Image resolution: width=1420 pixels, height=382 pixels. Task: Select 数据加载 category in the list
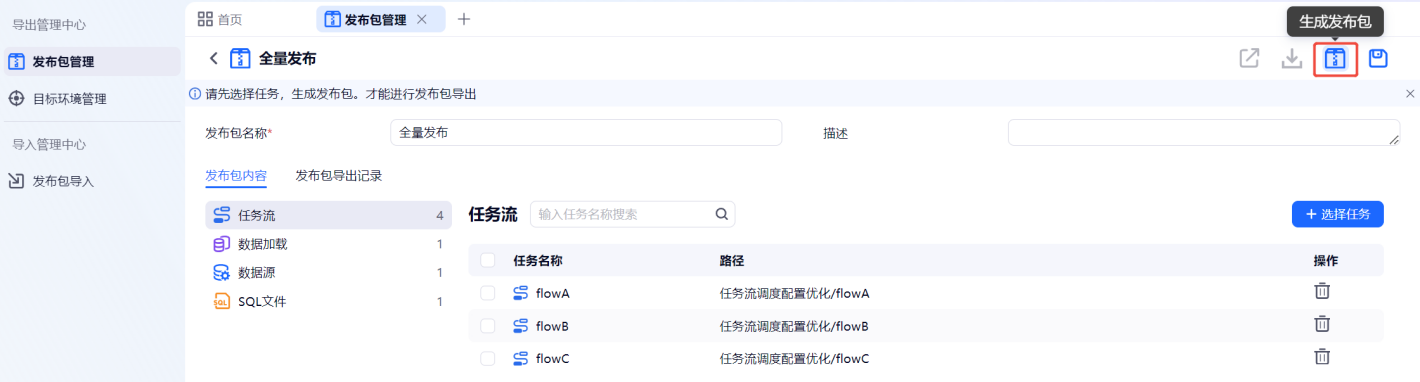pos(328,244)
